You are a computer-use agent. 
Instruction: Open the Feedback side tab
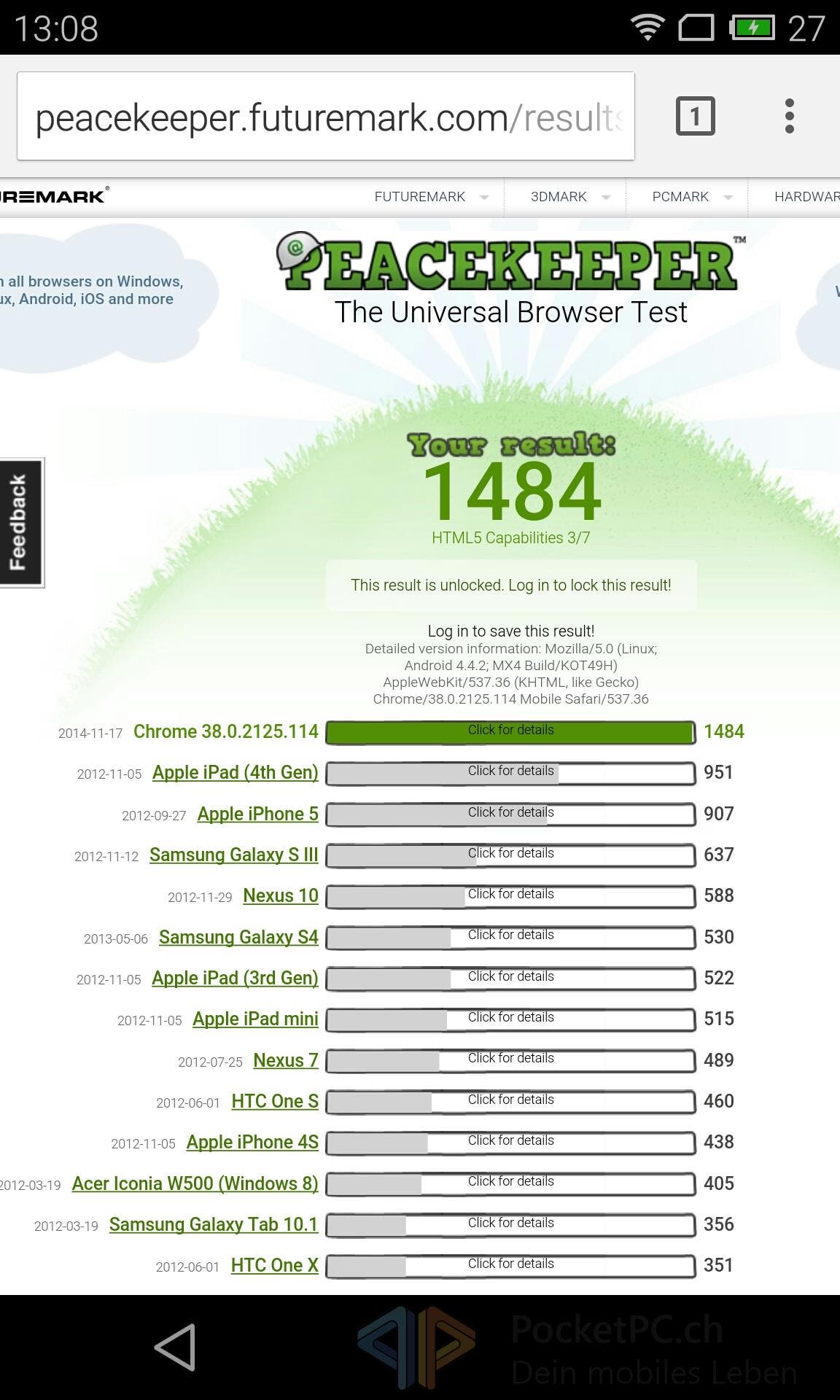point(21,522)
